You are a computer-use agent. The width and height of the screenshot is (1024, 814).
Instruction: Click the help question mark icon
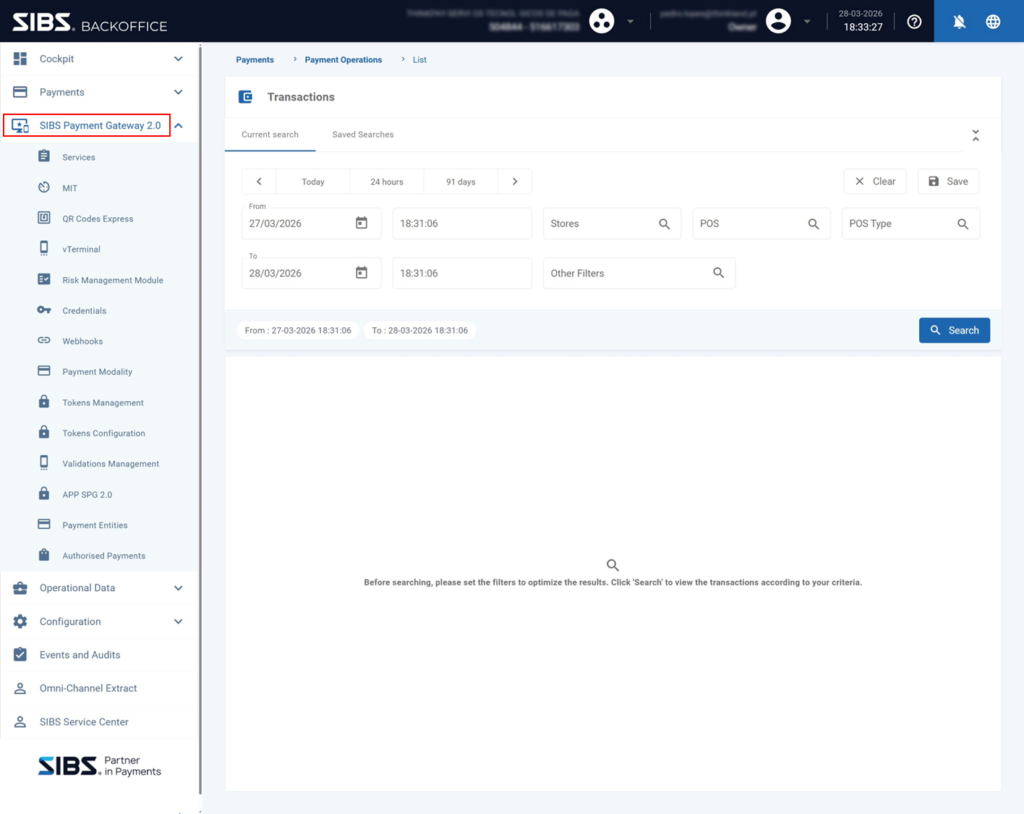914,21
